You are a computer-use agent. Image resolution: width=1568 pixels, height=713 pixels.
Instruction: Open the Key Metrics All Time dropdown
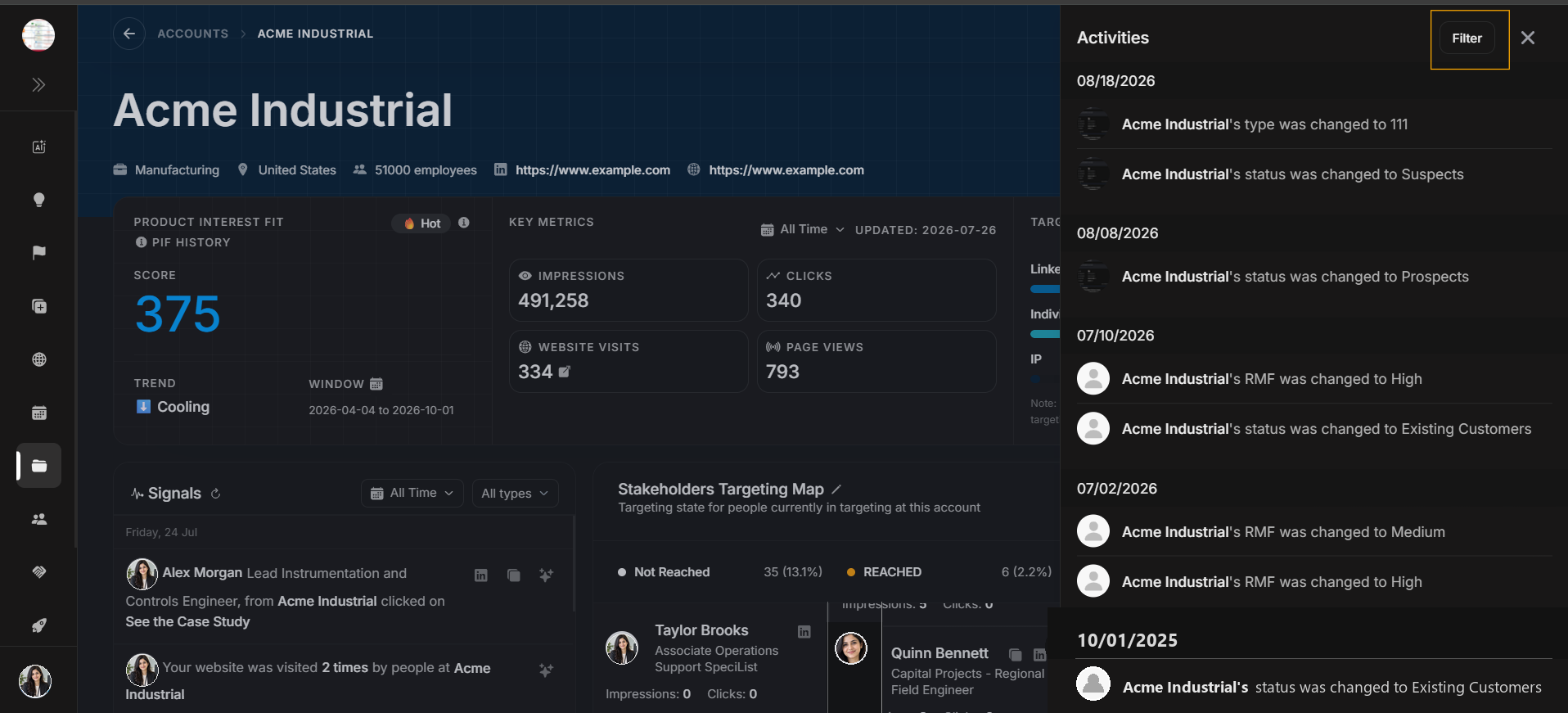[802, 230]
